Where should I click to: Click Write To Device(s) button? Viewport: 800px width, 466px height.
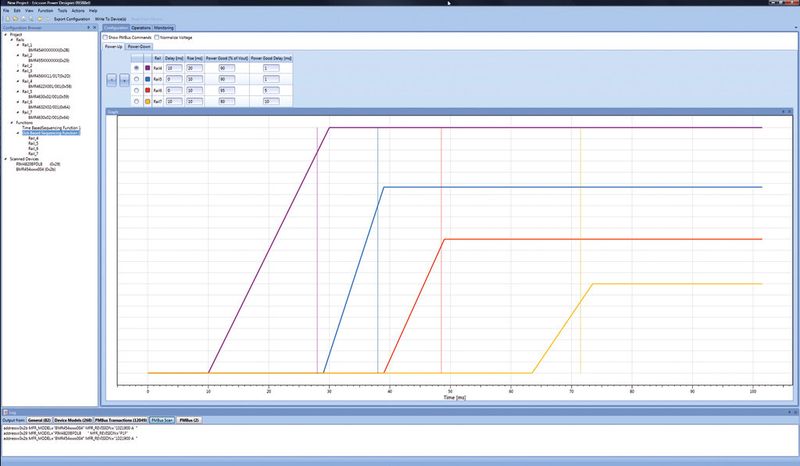(x=111, y=19)
